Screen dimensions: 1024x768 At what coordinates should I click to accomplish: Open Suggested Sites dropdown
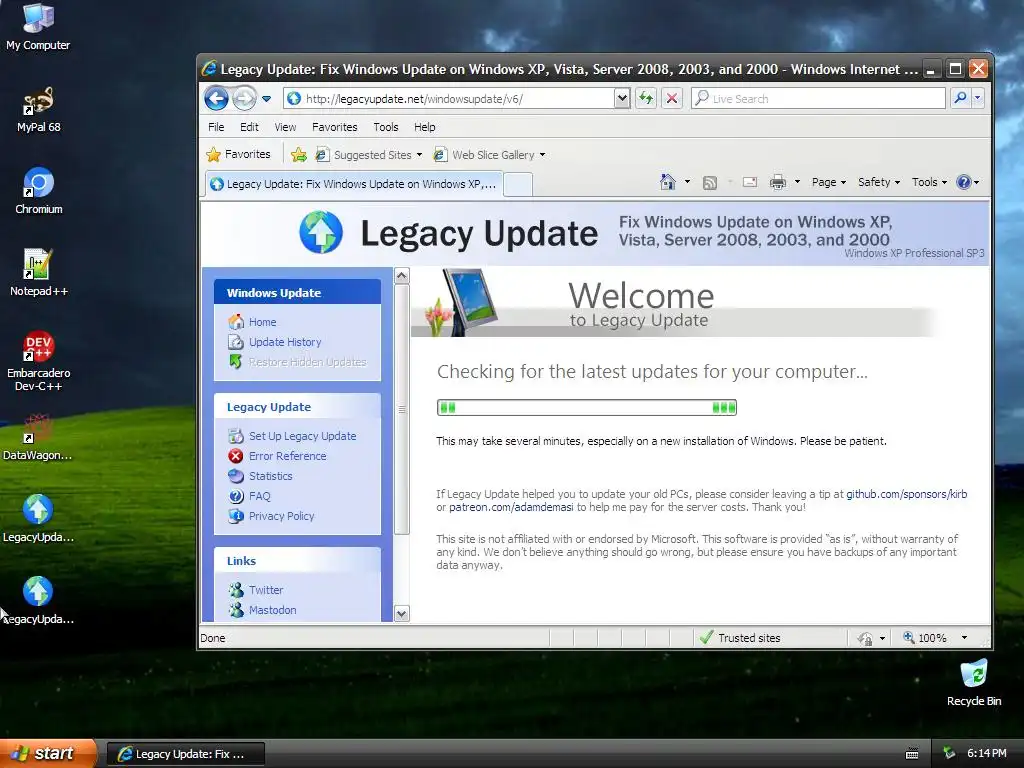(369, 155)
